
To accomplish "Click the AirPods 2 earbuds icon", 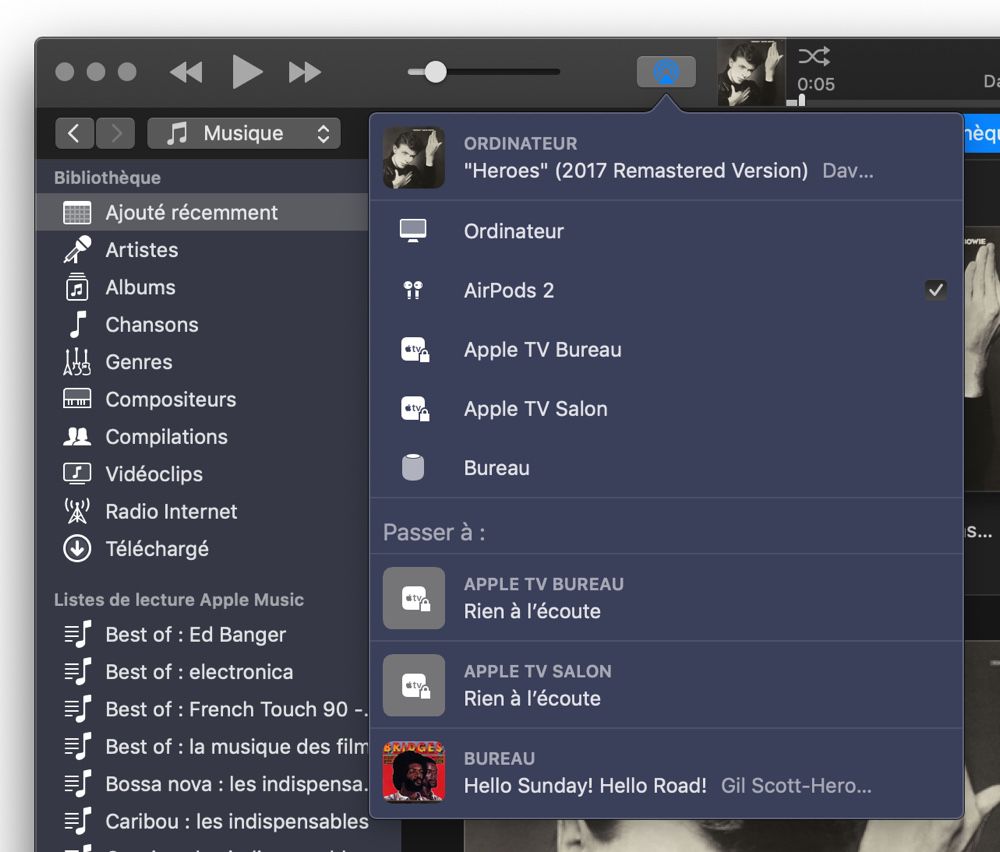I will point(413,290).
